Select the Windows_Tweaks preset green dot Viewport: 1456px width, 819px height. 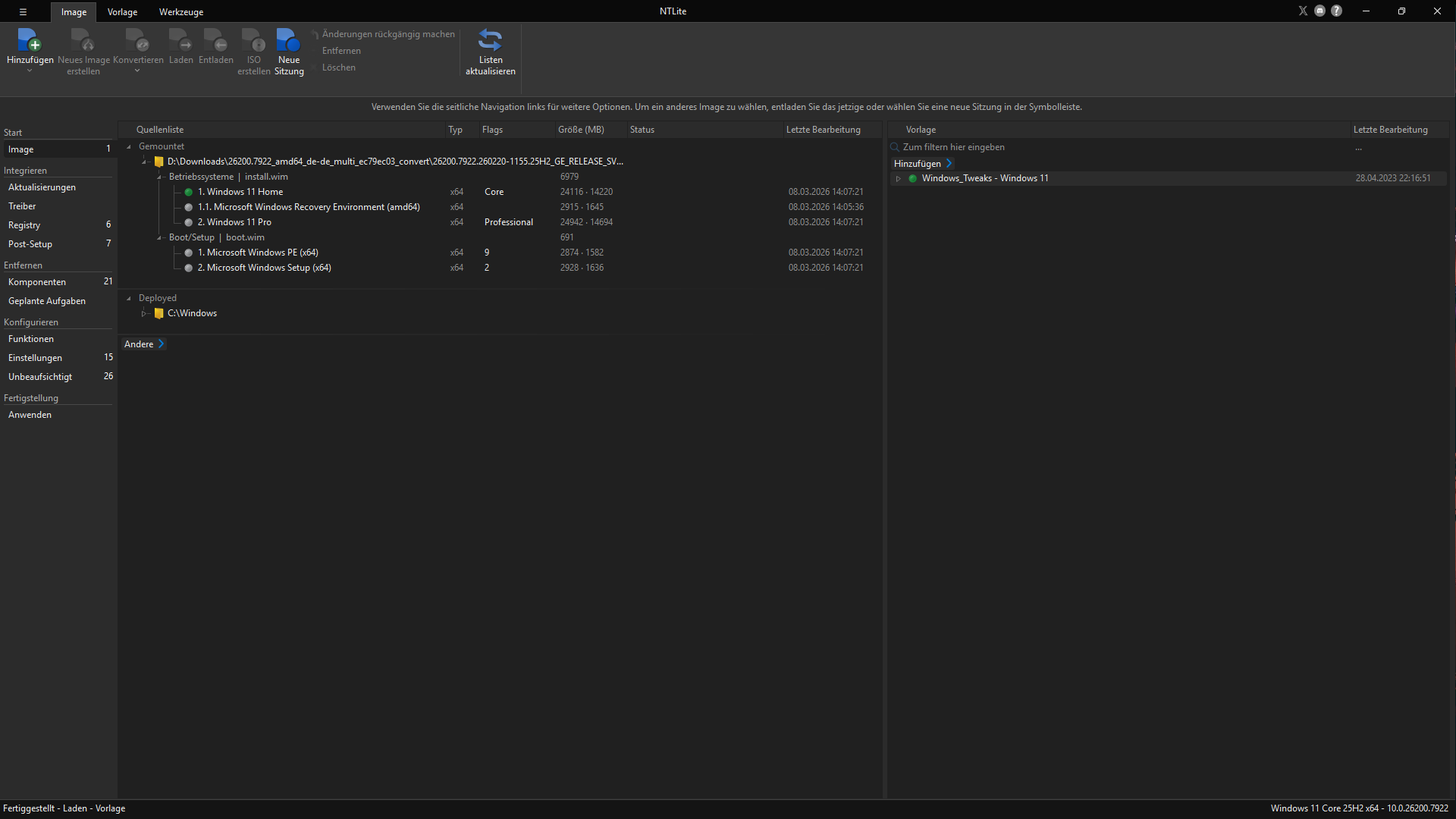(x=913, y=179)
